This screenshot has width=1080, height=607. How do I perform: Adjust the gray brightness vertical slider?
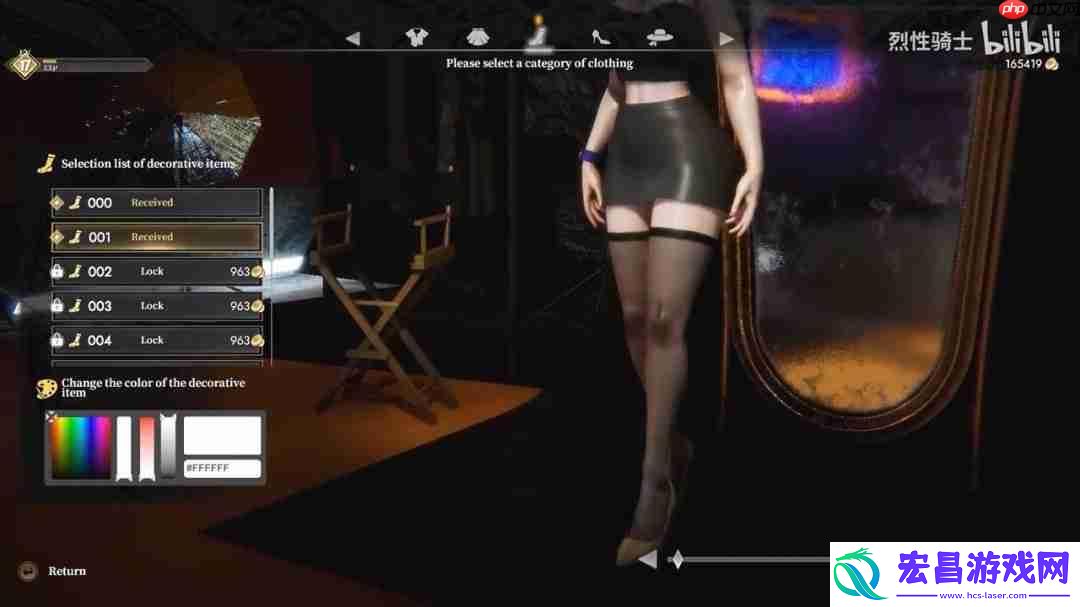(x=168, y=446)
